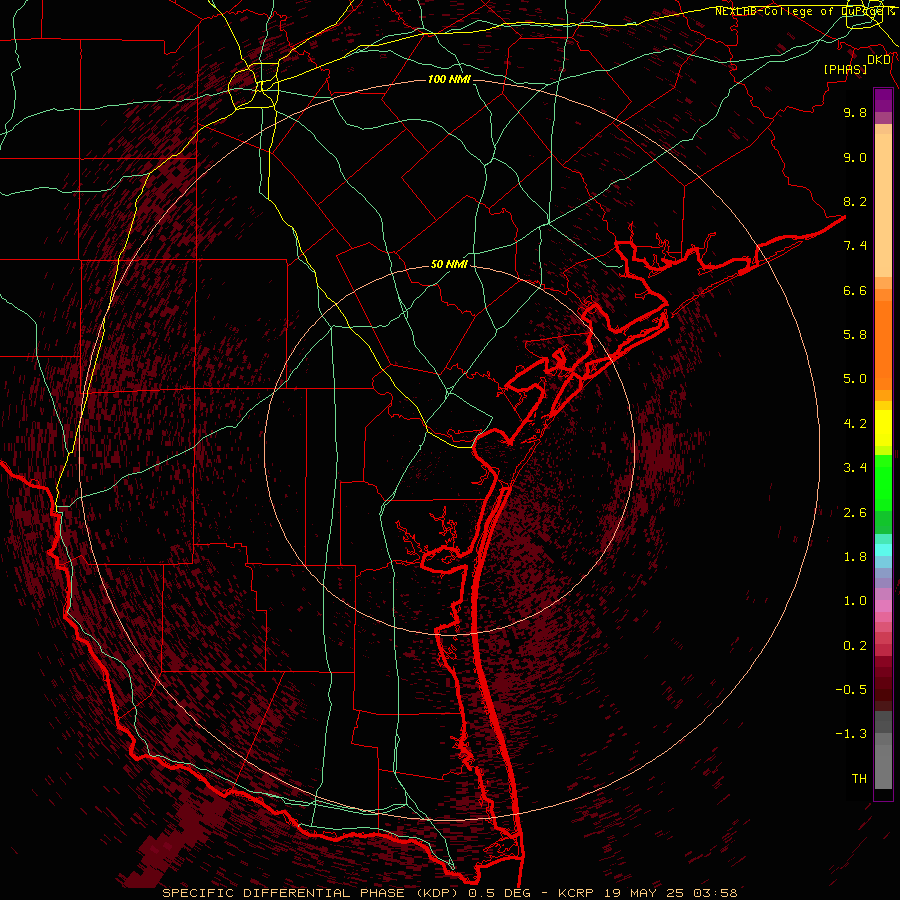Click the [PHAS] units label above scale
The width and height of the screenshot is (900, 900).
point(845,70)
